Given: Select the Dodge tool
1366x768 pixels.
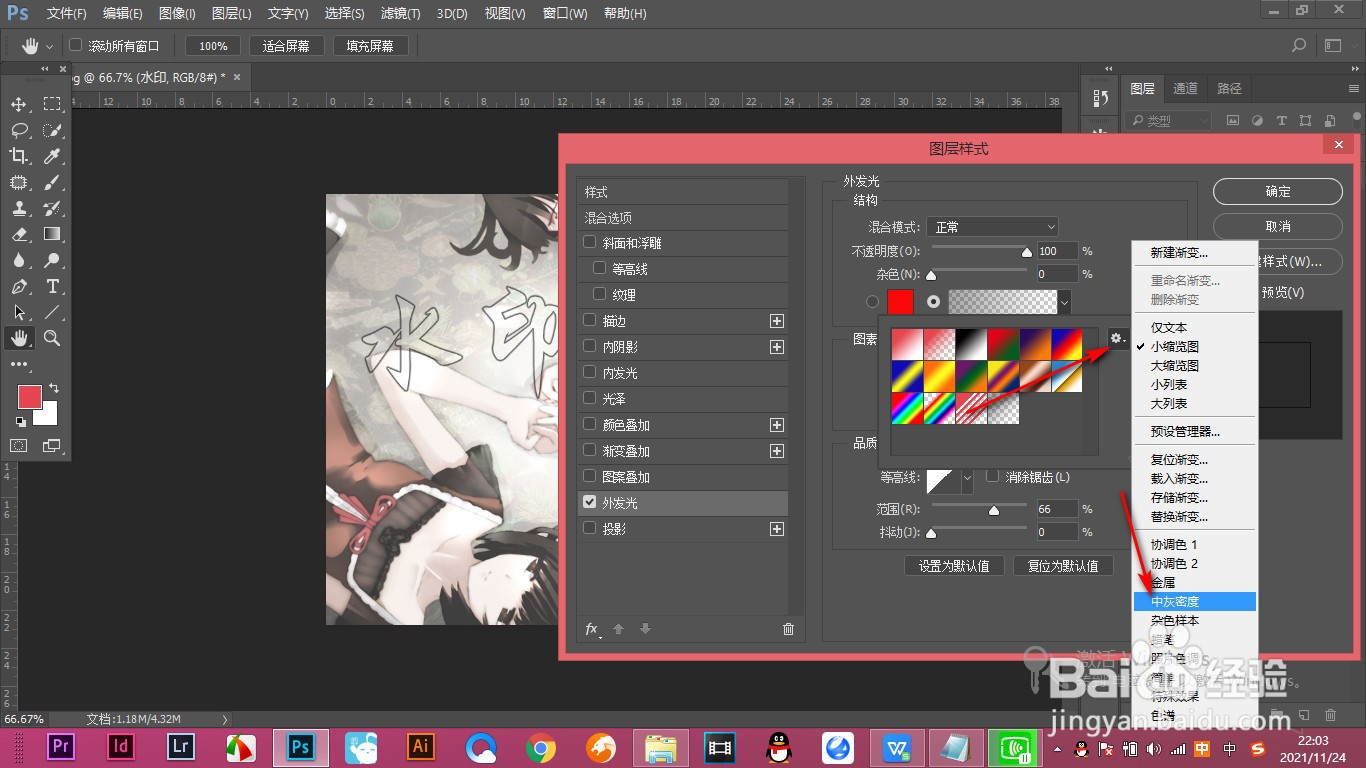Looking at the screenshot, I should 52,260.
